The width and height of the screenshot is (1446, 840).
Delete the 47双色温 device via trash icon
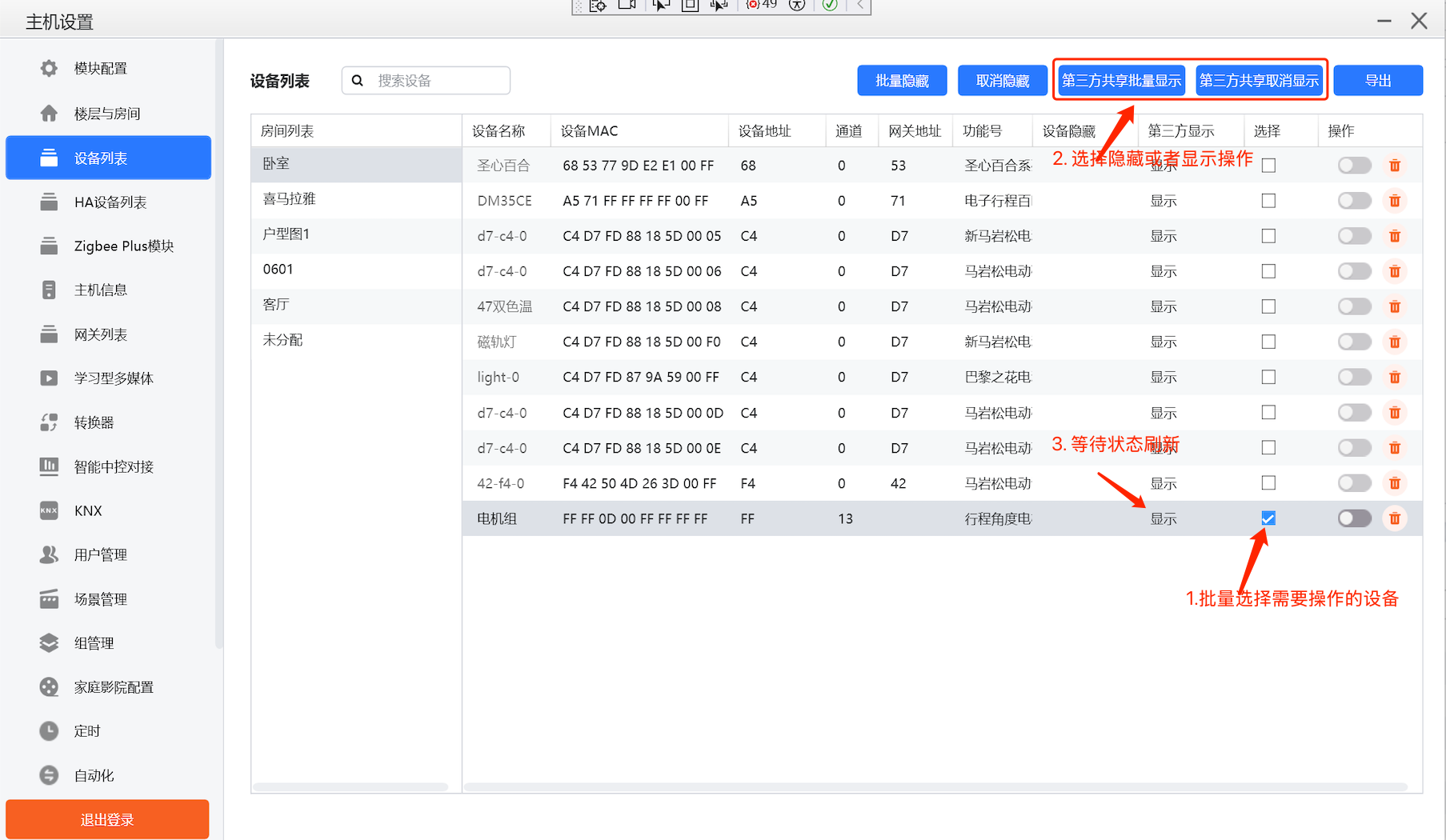click(x=1394, y=306)
